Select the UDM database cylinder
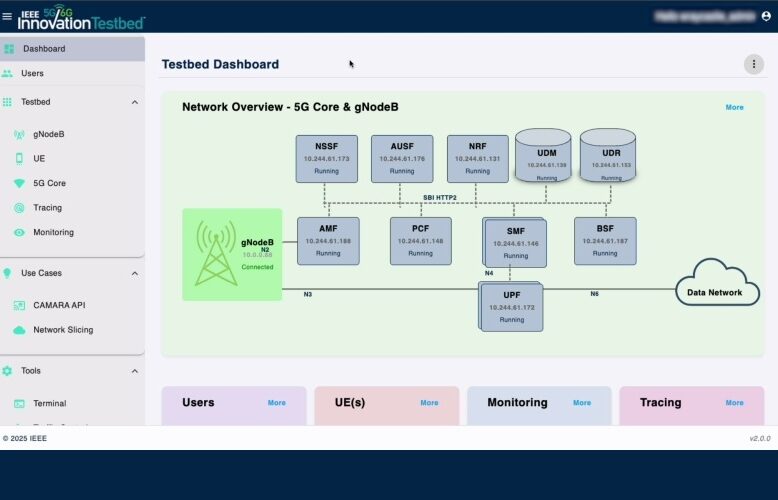This screenshot has height=500, width=778. point(543,155)
